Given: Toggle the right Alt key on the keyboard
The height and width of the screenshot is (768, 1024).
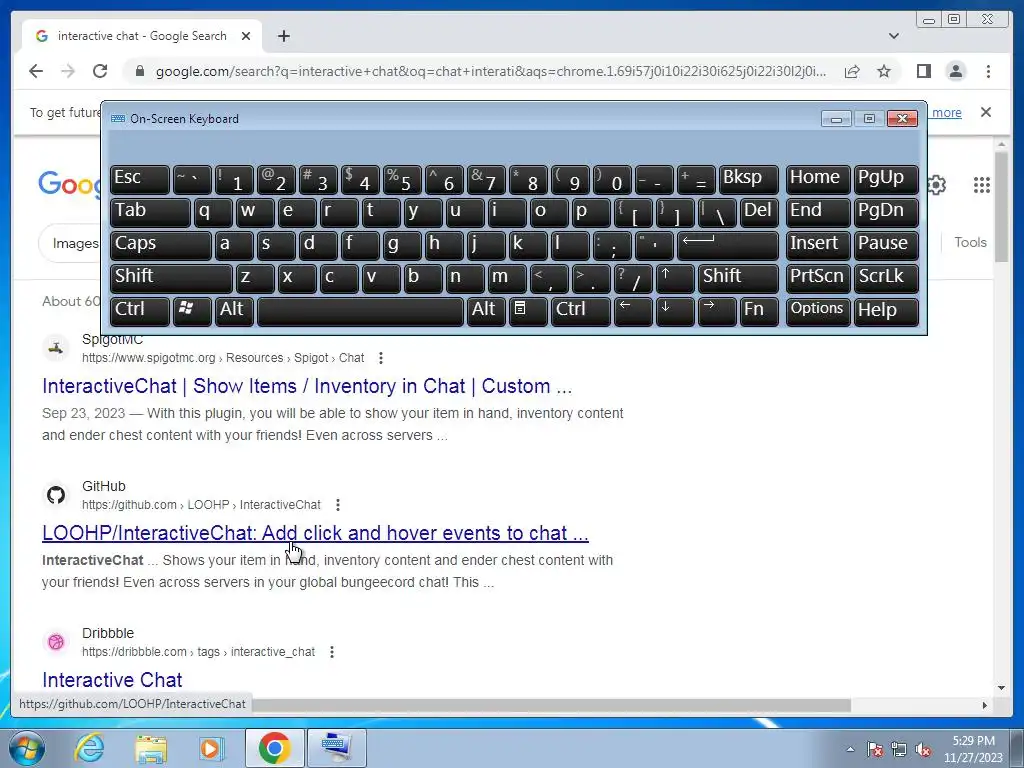Looking at the screenshot, I should 486,311.
